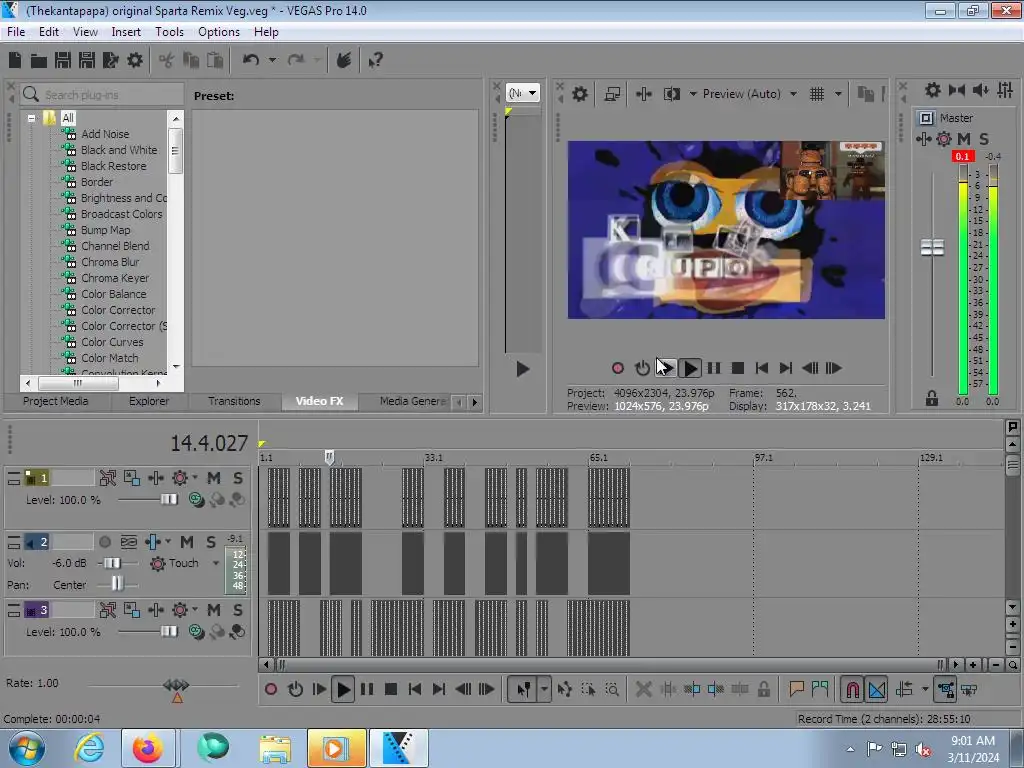1024x768 pixels.
Task: Switch to the Explorer tab
Action: coord(149,401)
